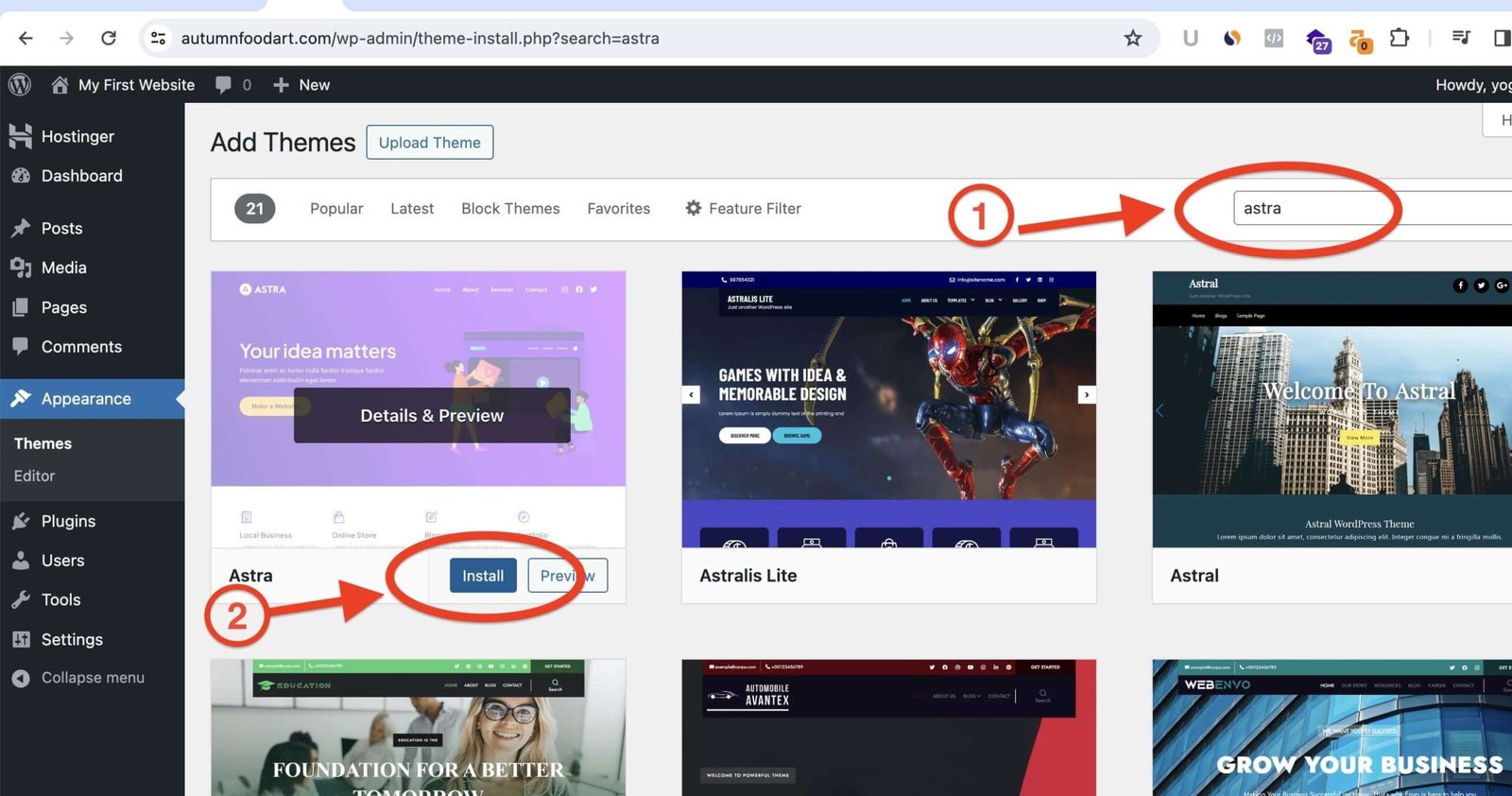This screenshot has height=796, width=1512.
Task: Toggle the browser side panel icon
Action: click(x=1502, y=38)
